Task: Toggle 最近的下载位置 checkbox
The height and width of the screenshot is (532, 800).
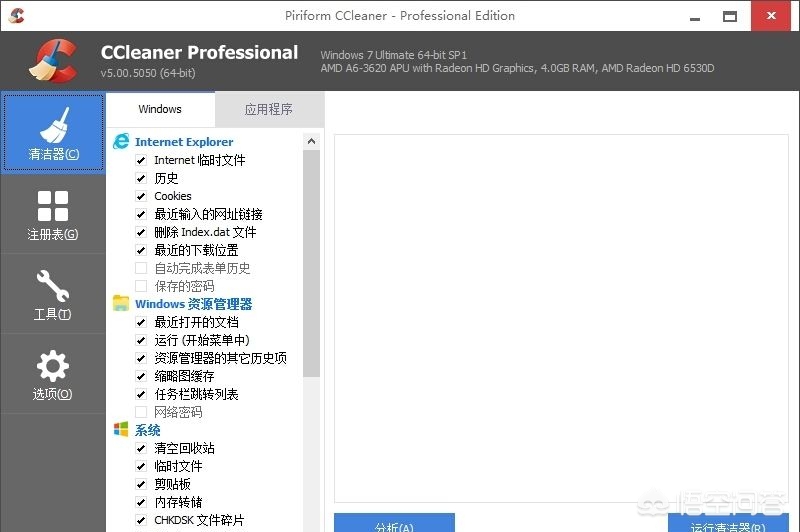Action: tap(141, 250)
